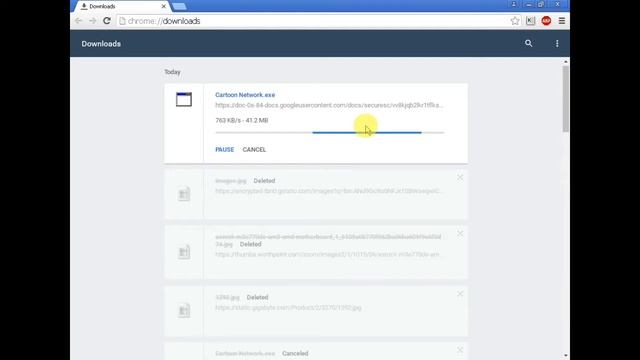Click the 'Deleted' label beside 1292.jpg
Viewport: 640px width, 360px height.
(x=257, y=297)
